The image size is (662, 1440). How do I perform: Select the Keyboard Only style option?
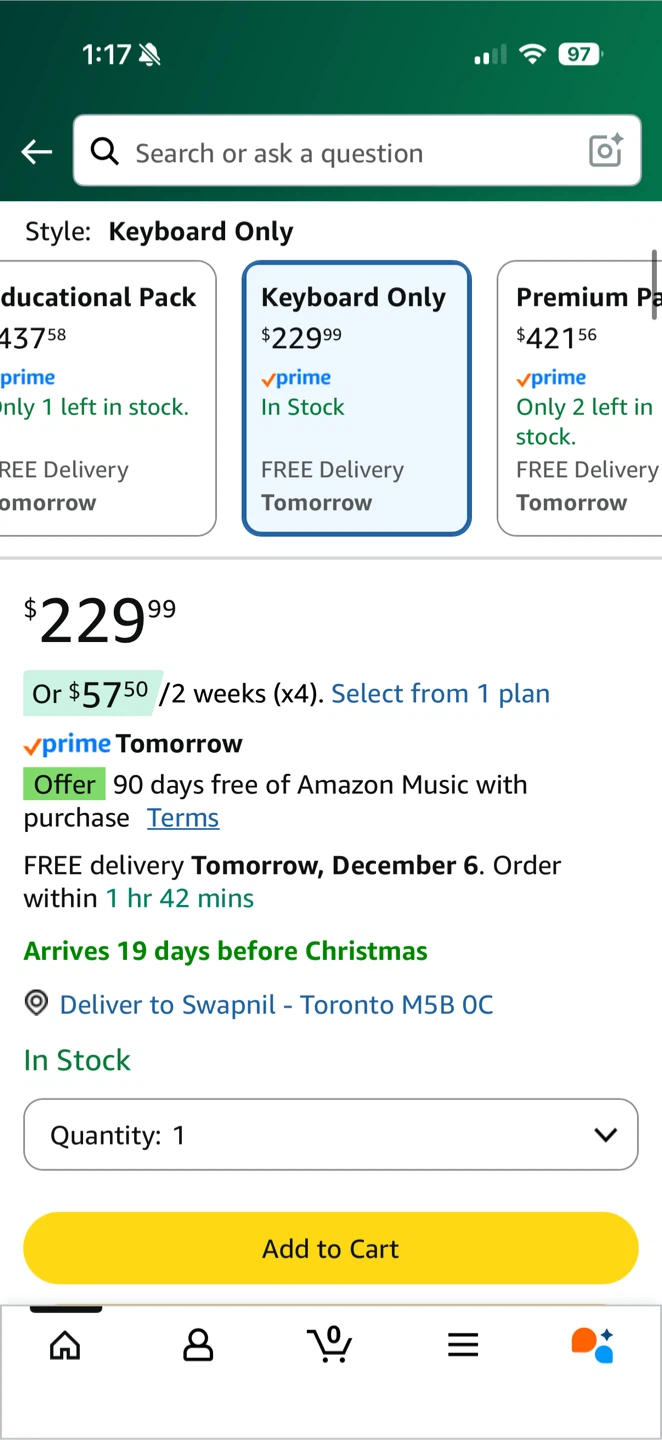pyautogui.click(x=356, y=398)
